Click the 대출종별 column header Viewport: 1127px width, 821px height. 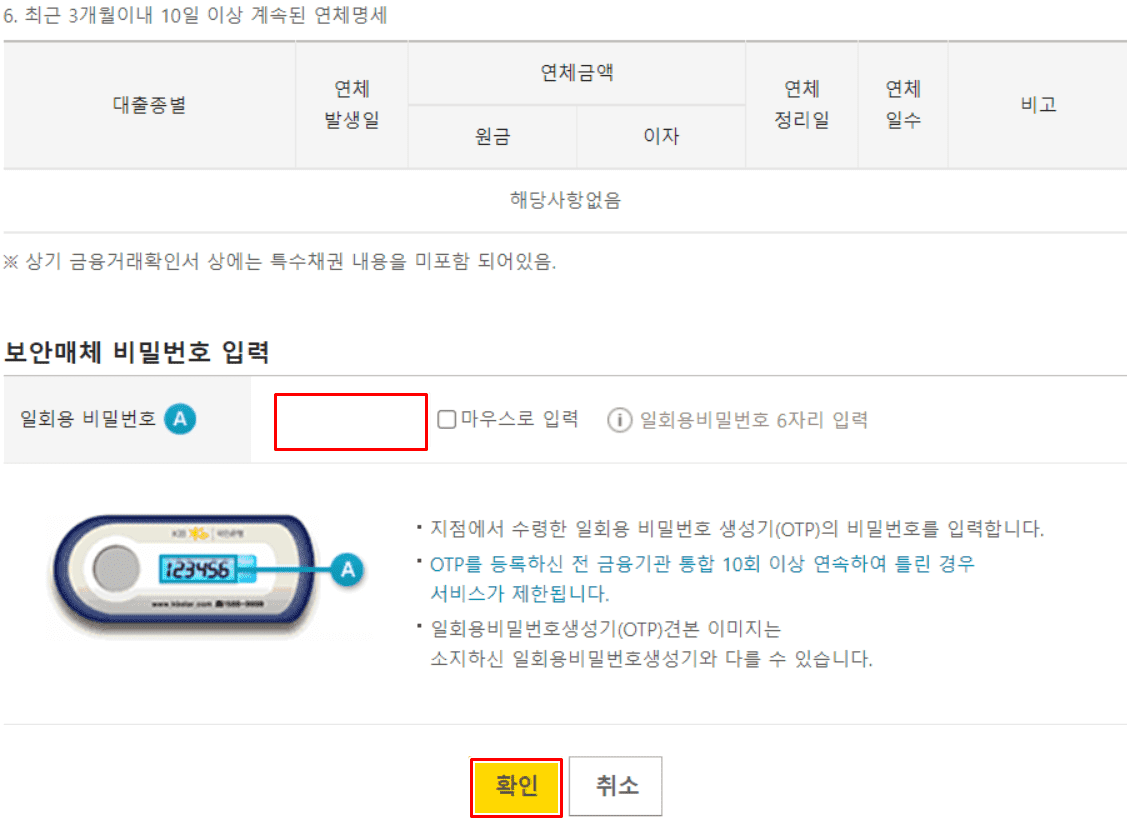tap(150, 105)
